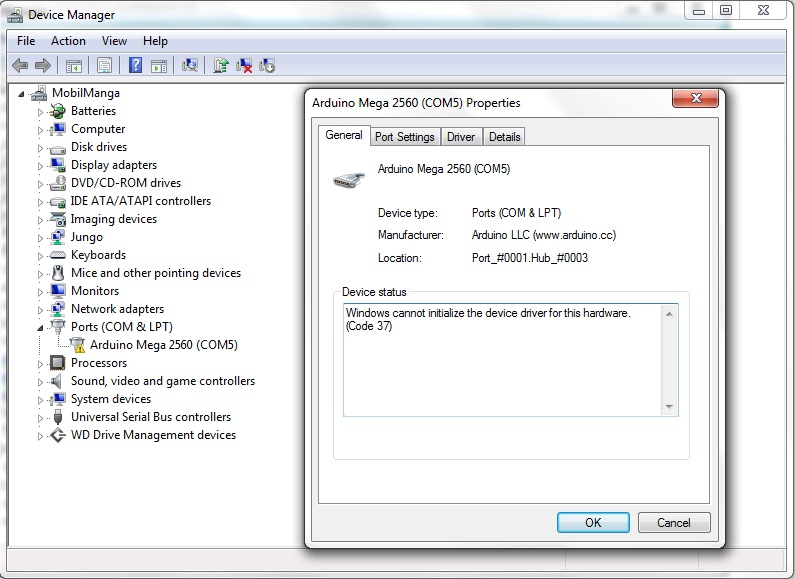795x579 pixels.
Task: Select the MobilManga computer name
Action: tap(86, 93)
